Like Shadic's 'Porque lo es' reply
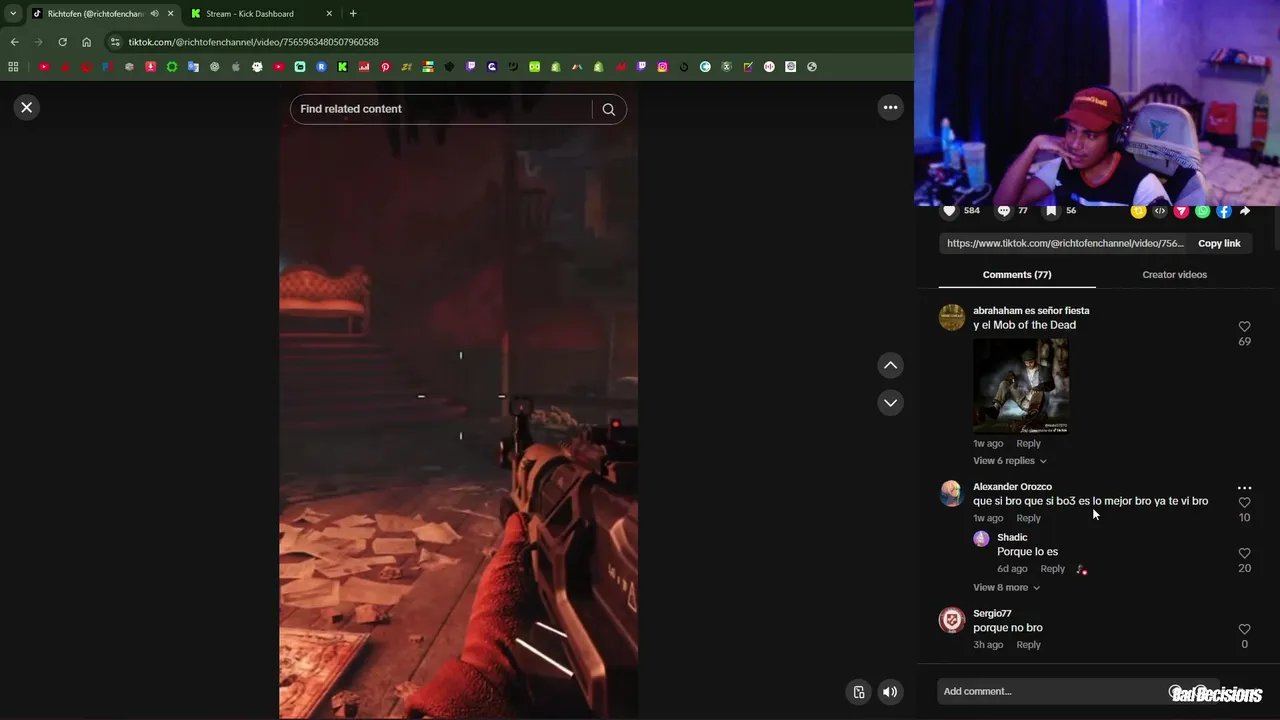Image resolution: width=1280 pixels, height=720 pixels. tap(1244, 553)
